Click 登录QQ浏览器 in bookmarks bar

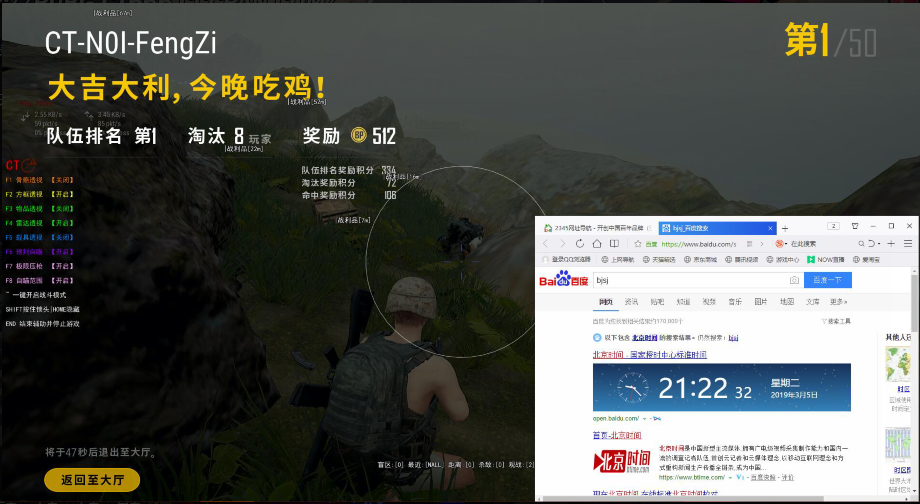[x=565, y=259]
